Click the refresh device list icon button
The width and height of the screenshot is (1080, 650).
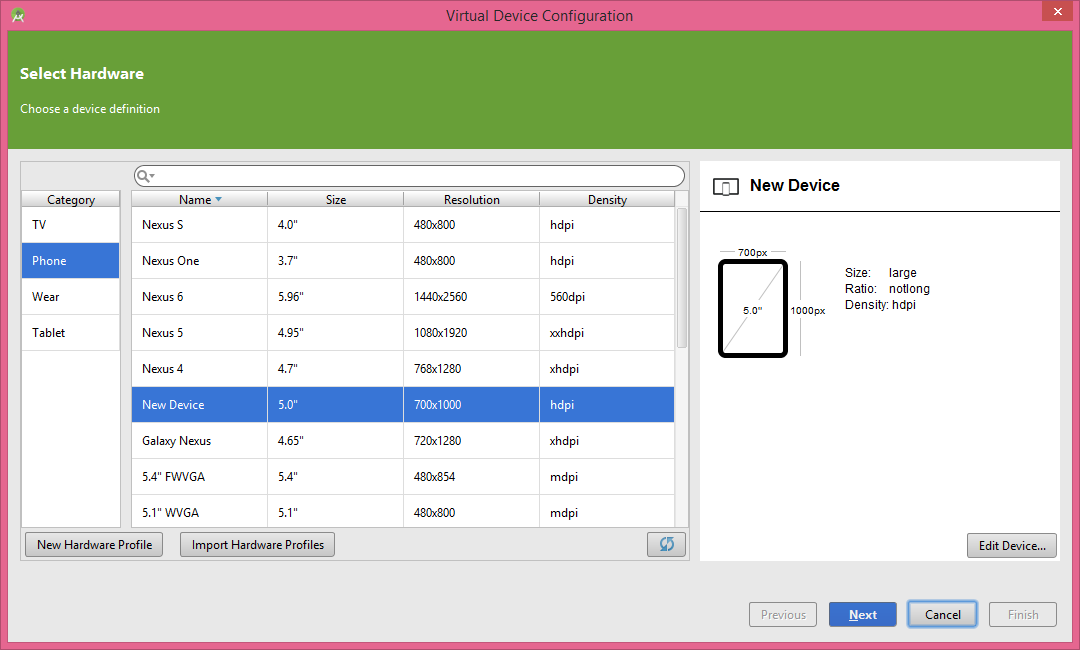pyautogui.click(x=666, y=545)
